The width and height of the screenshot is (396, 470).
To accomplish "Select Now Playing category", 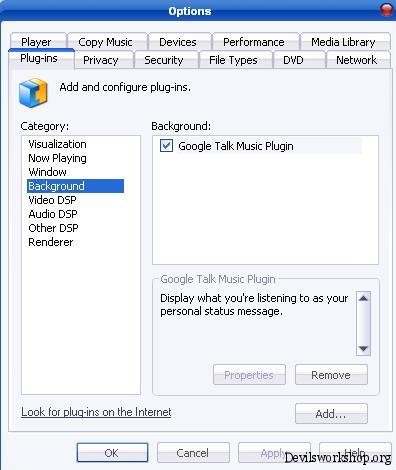I will click(x=57, y=158).
